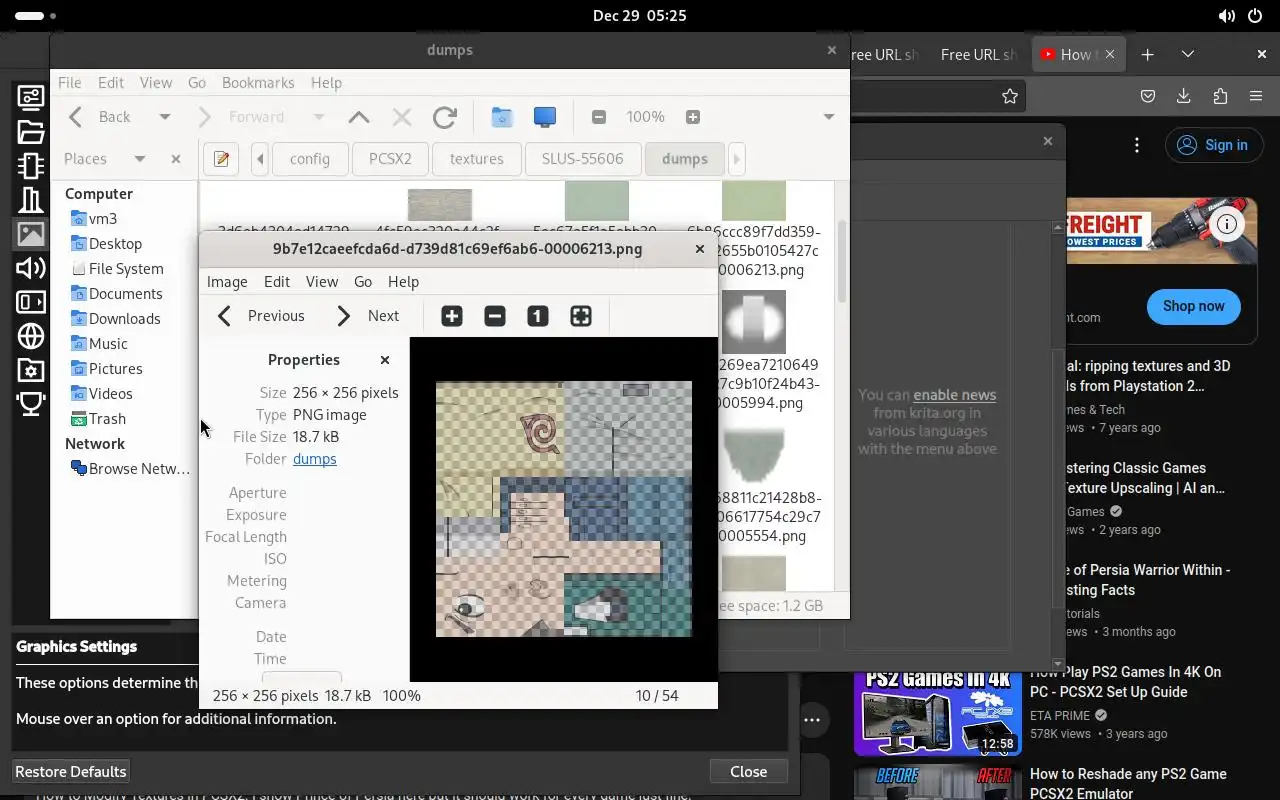
Task: Open File menu in file manager
Action: (70, 83)
